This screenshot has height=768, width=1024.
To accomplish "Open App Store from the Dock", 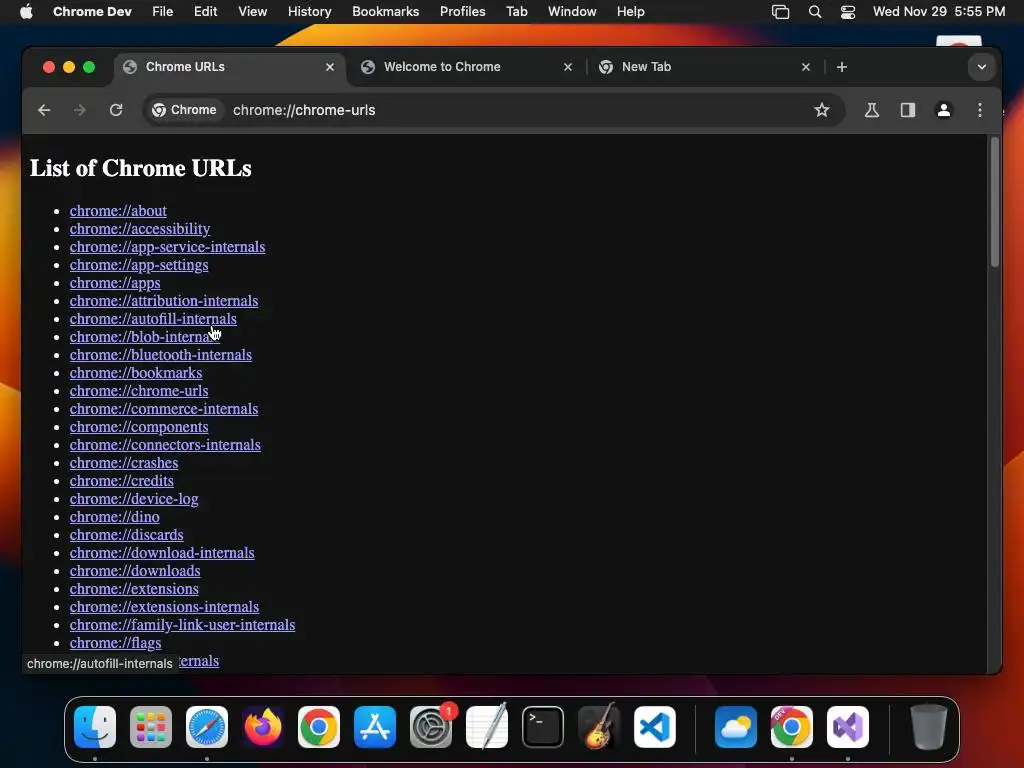I will 375,727.
